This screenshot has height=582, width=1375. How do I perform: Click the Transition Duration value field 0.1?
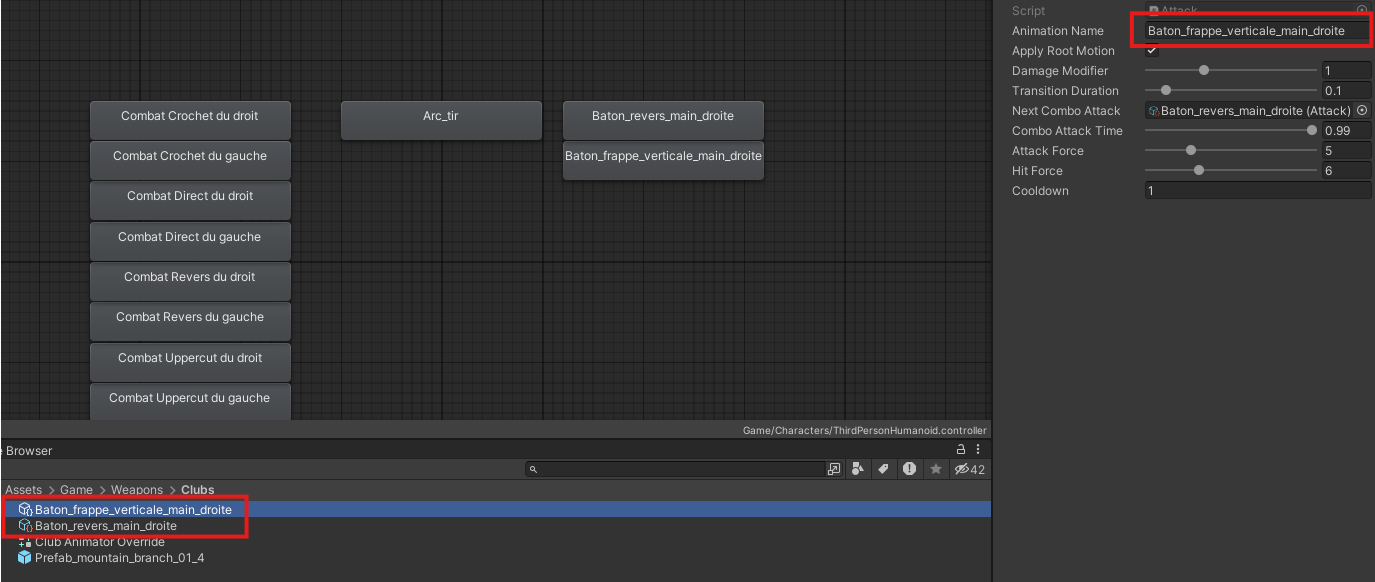pos(1347,91)
